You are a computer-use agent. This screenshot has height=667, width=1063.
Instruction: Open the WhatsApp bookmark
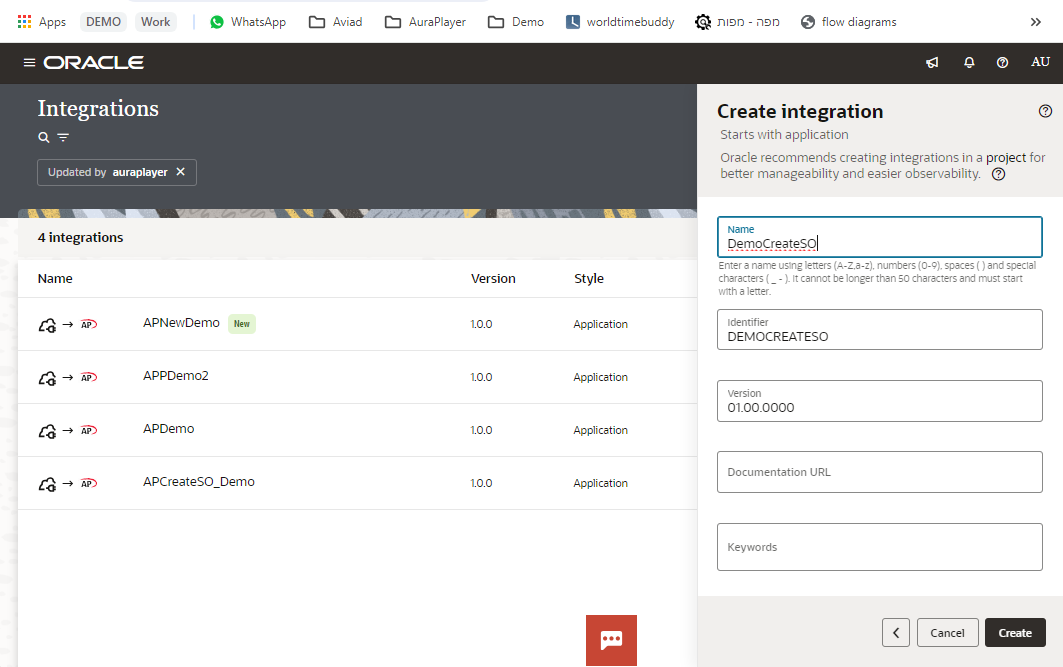(x=247, y=22)
